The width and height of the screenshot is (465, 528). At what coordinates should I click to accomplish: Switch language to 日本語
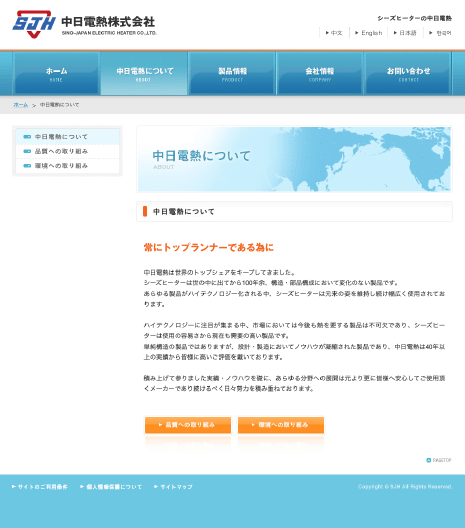(x=408, y=33)
